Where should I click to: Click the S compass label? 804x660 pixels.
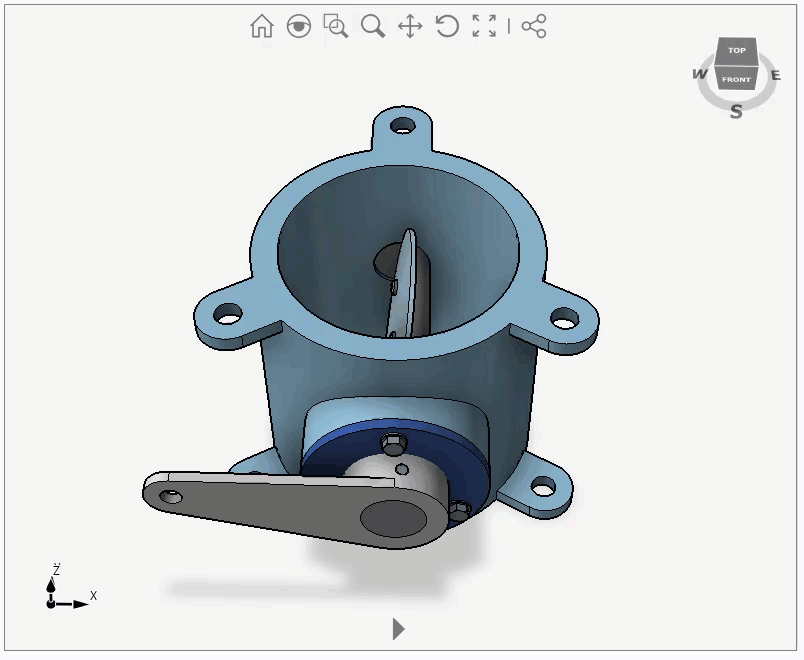pyautogui.click(x=736, y=111)
